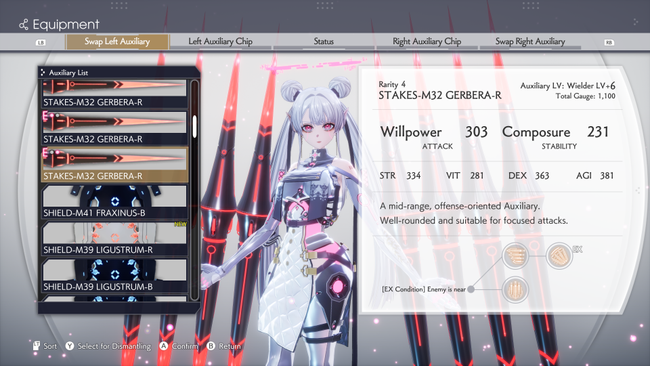Viewport: 650px width, 366px height.
Task: Click the Sort button prompt
Action: click(x=45, y=346)
